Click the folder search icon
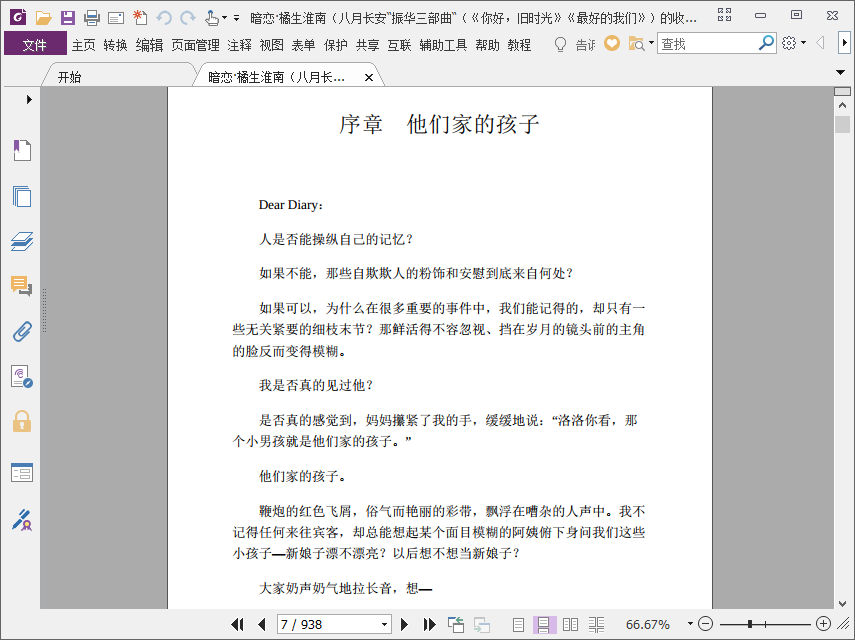855x640 pixels. (x=636, y=44)
